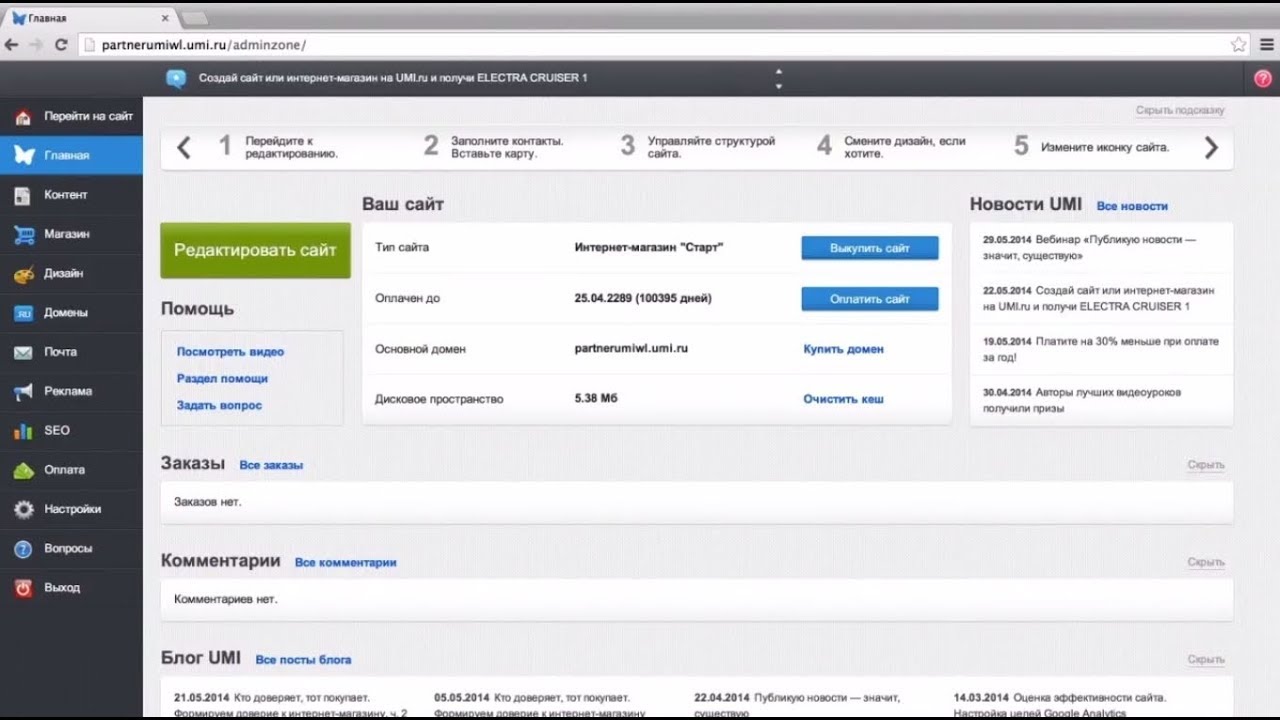This screenshot has width=1280, height=720.
Task: Go to next tip steps with right chevron
Action: point(1211,148)
